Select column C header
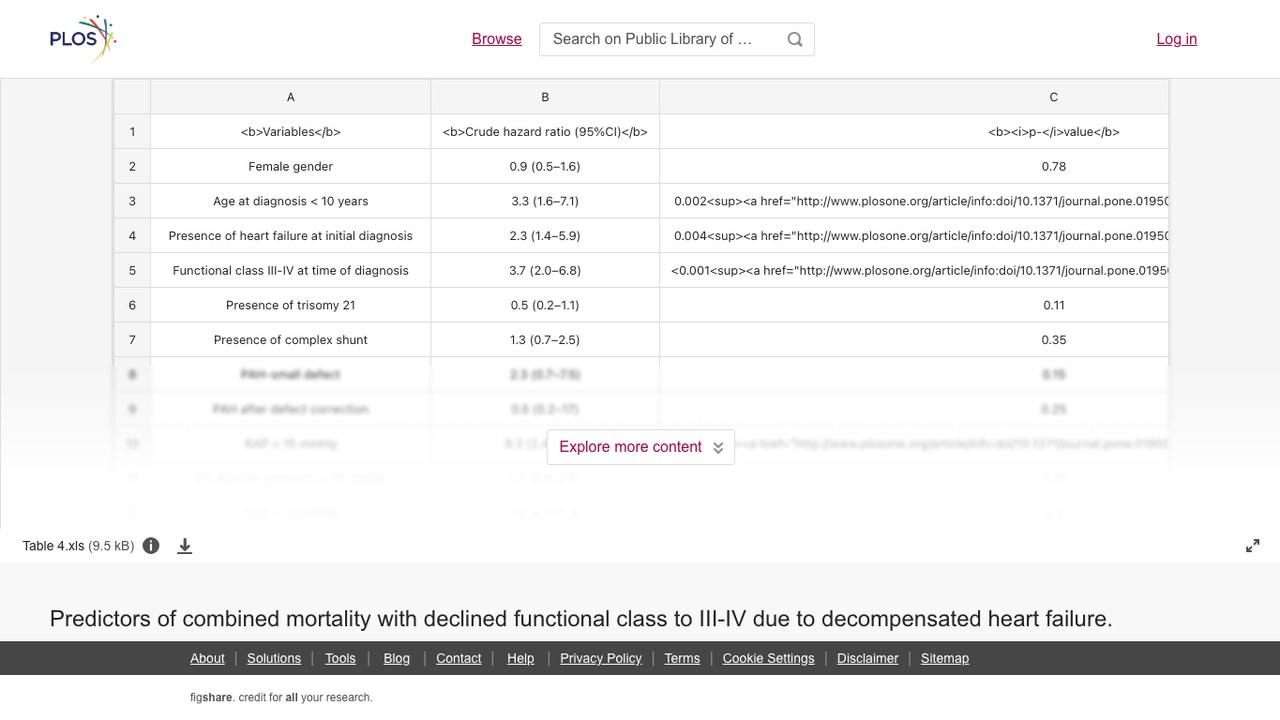The height and width of the screenshot is (720, 1280). (914, 97)
